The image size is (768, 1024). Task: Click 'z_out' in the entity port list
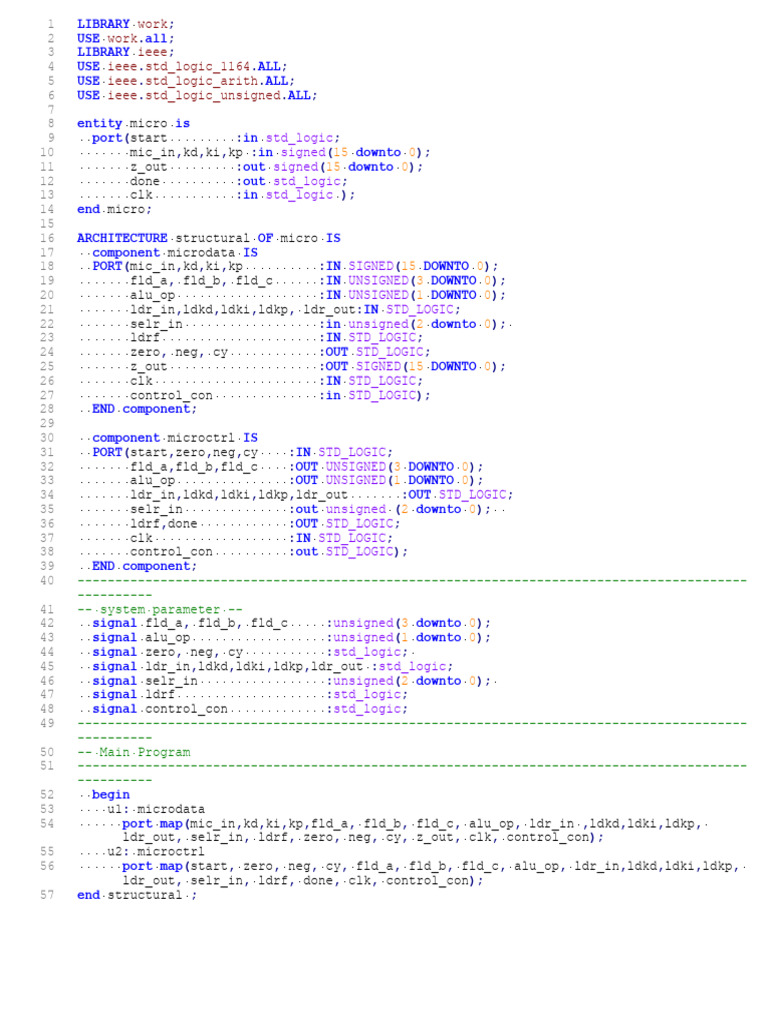click(x=148, y=167)
